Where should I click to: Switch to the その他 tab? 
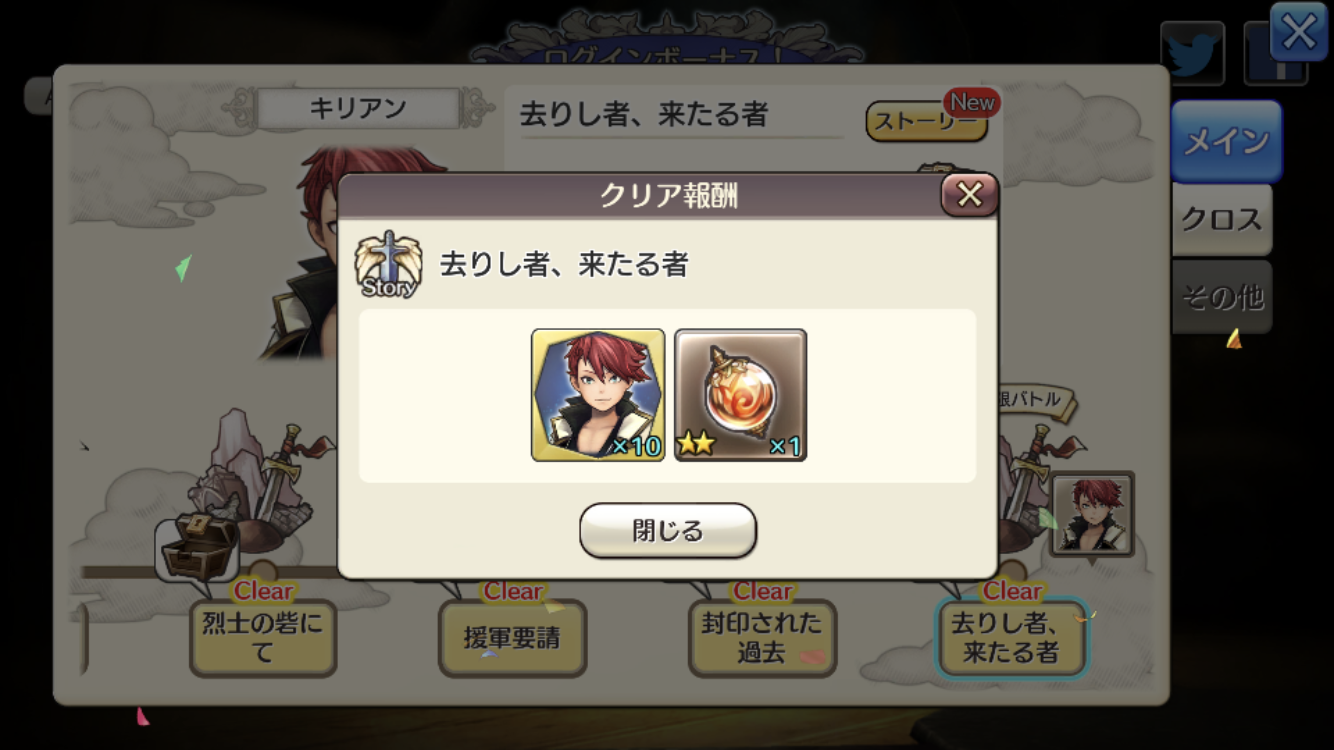1222,297
